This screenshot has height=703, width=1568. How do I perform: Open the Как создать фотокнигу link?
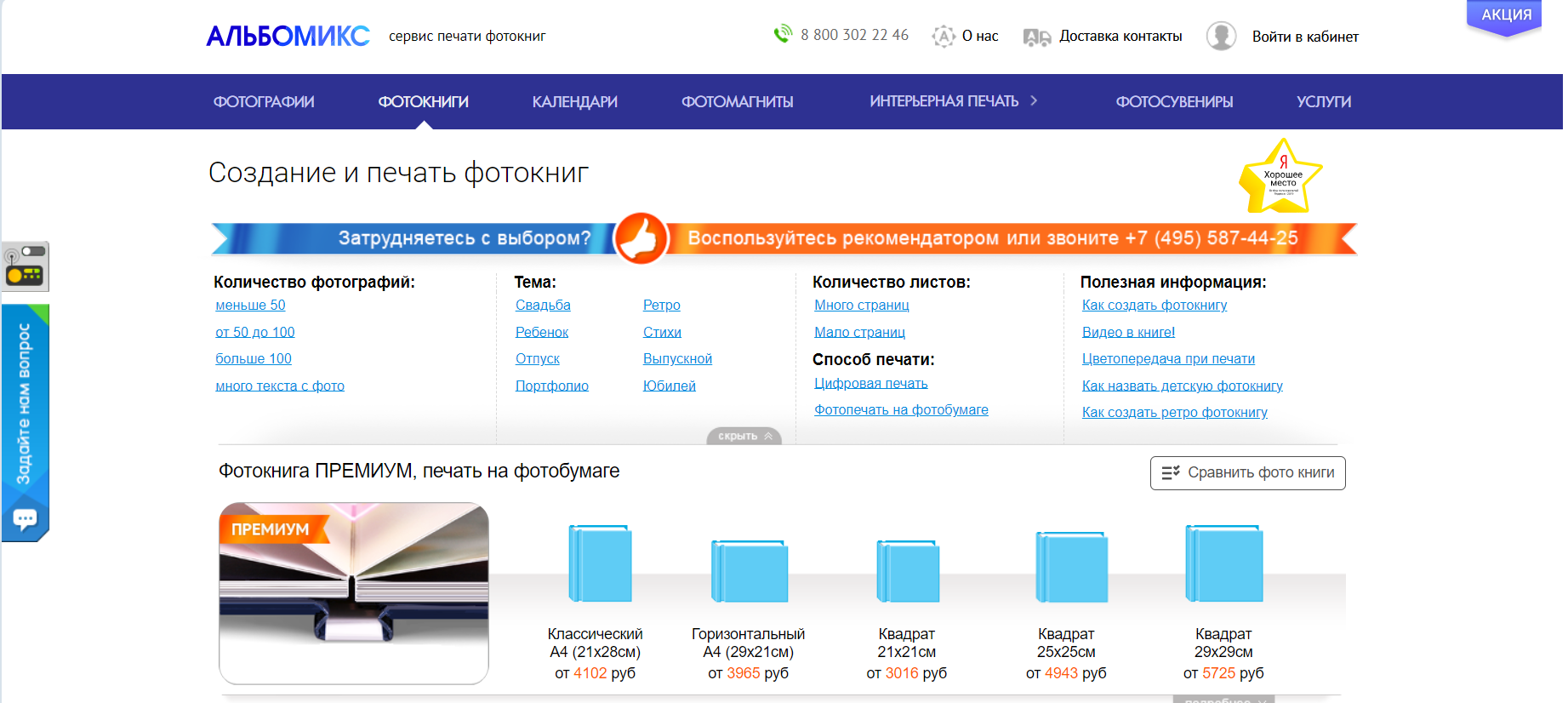point(1154,305)
